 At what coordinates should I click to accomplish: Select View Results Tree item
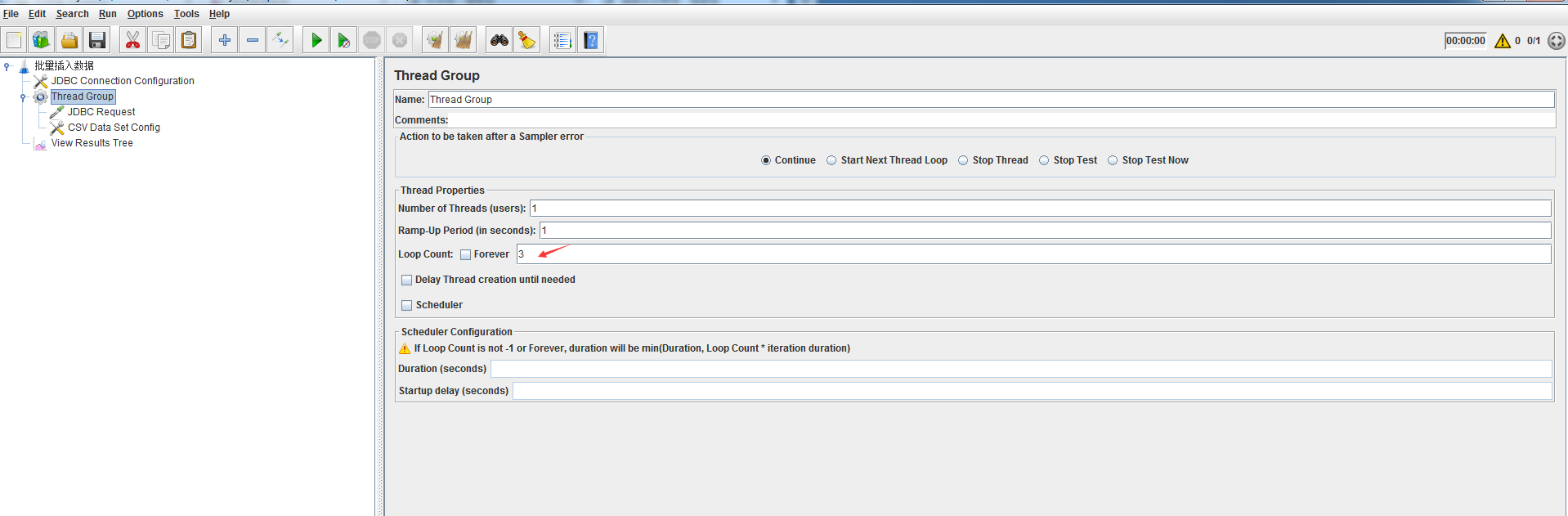coord(92,143)
